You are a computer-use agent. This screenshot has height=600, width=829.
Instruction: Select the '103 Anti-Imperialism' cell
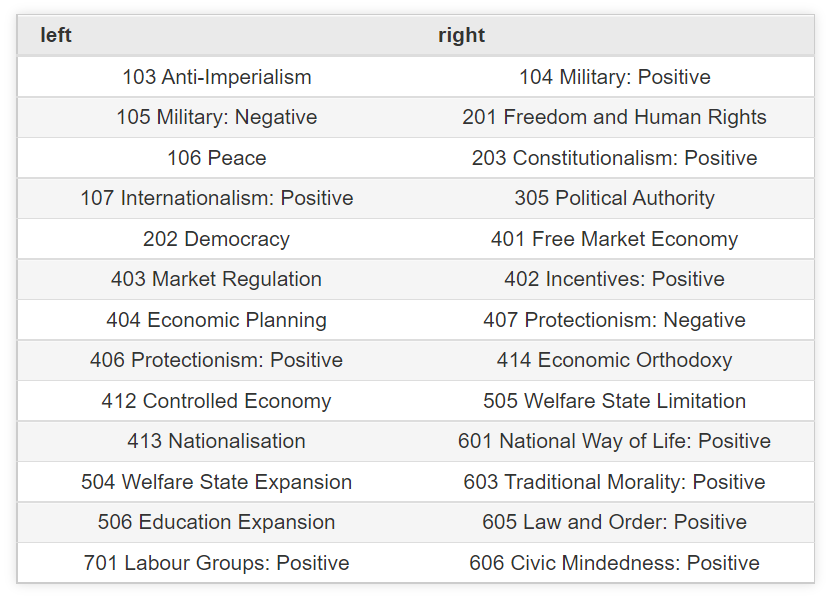[217, 77]
